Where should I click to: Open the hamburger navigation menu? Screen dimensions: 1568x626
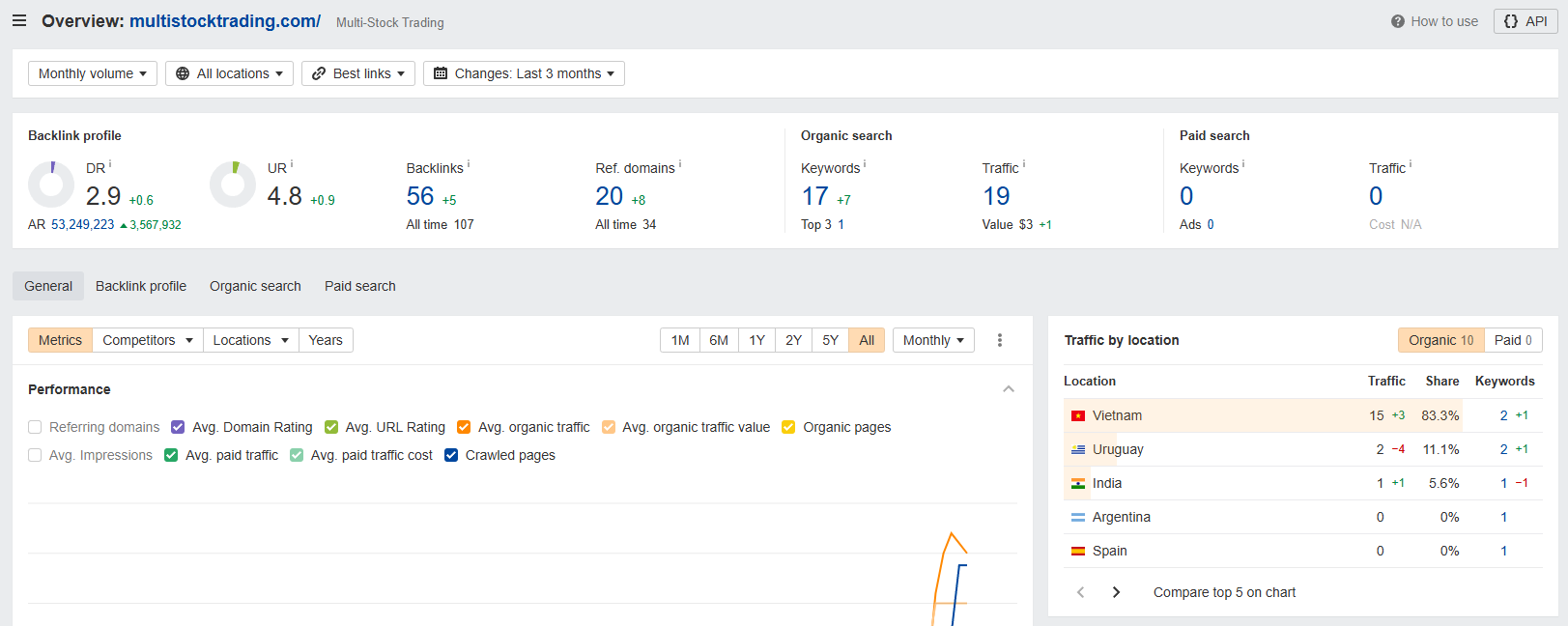19,20
